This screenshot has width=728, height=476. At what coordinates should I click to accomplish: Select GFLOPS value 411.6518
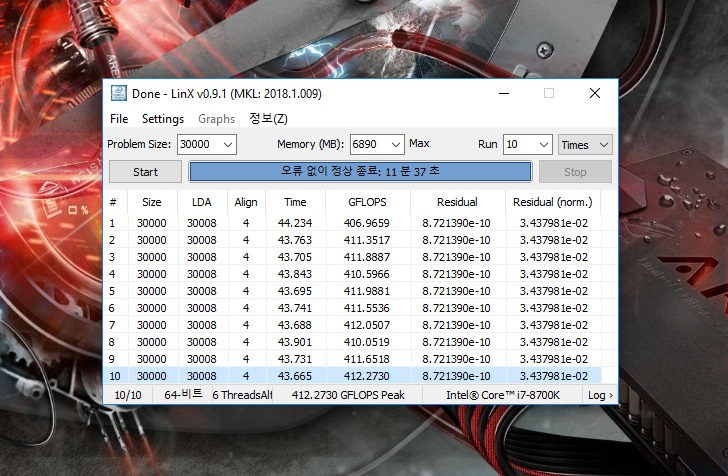click(366, 359)
